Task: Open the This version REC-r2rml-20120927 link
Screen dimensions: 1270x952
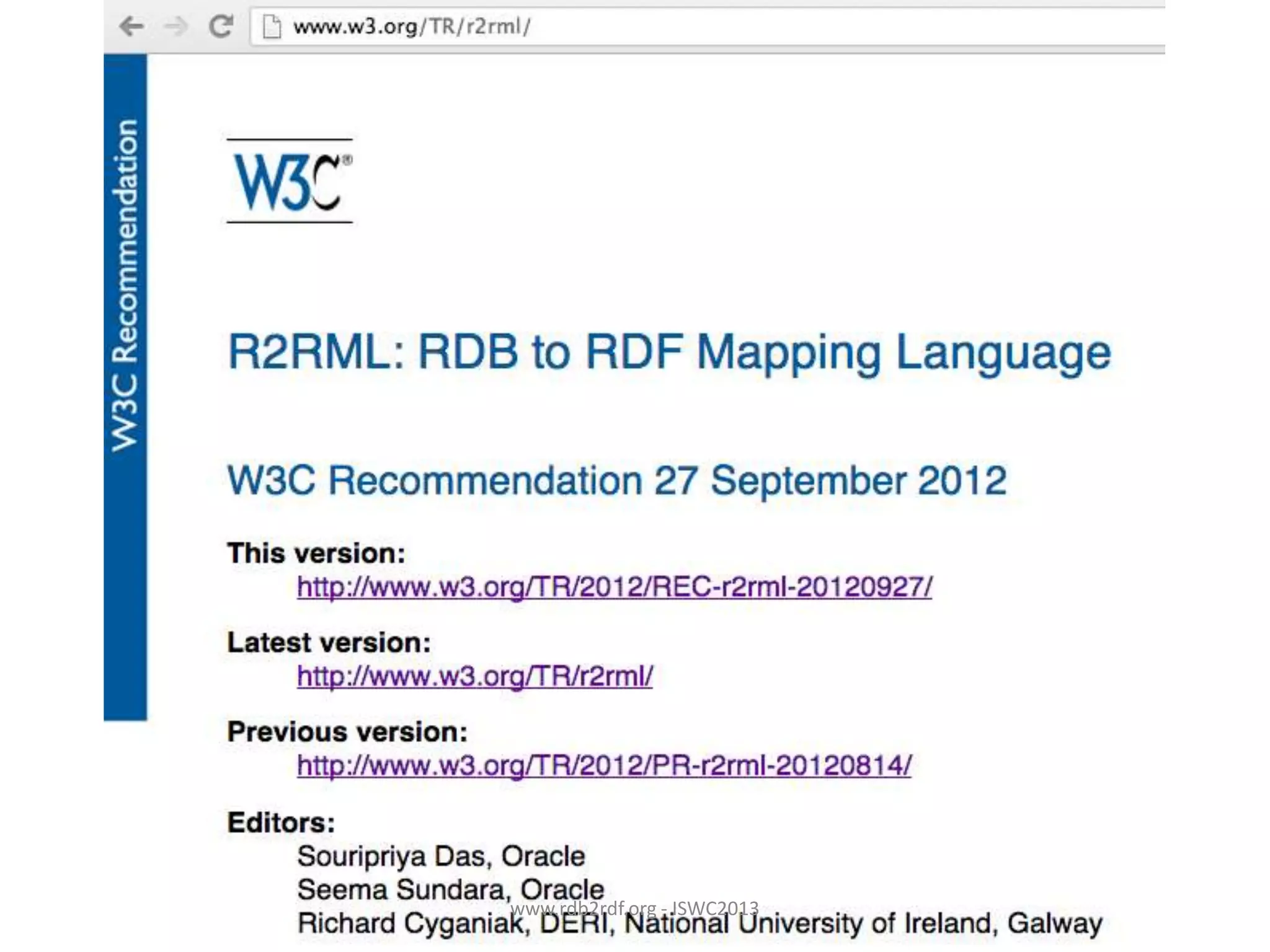Action: 615,586
